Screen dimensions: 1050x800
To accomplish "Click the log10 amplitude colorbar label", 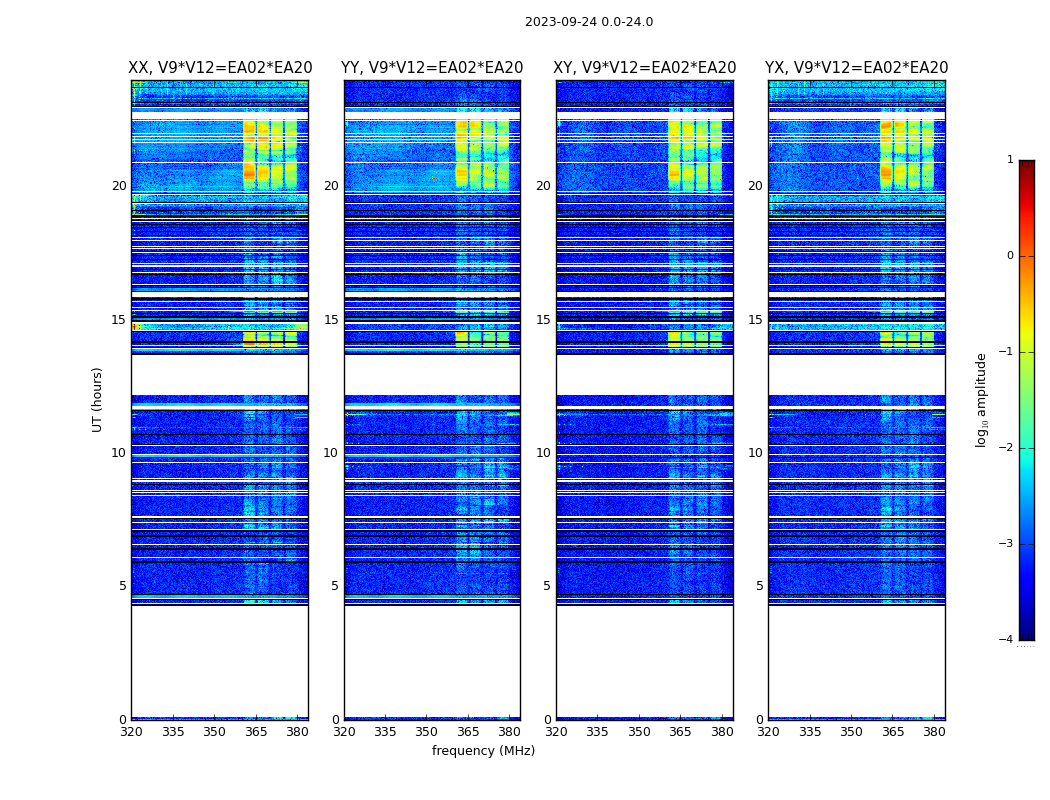I will [982, 400].
